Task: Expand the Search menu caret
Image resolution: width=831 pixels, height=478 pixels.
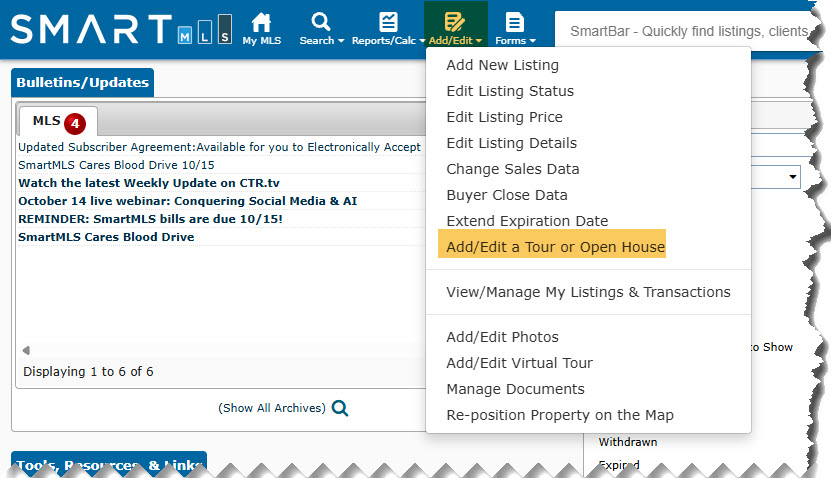Action: point(341,41)
